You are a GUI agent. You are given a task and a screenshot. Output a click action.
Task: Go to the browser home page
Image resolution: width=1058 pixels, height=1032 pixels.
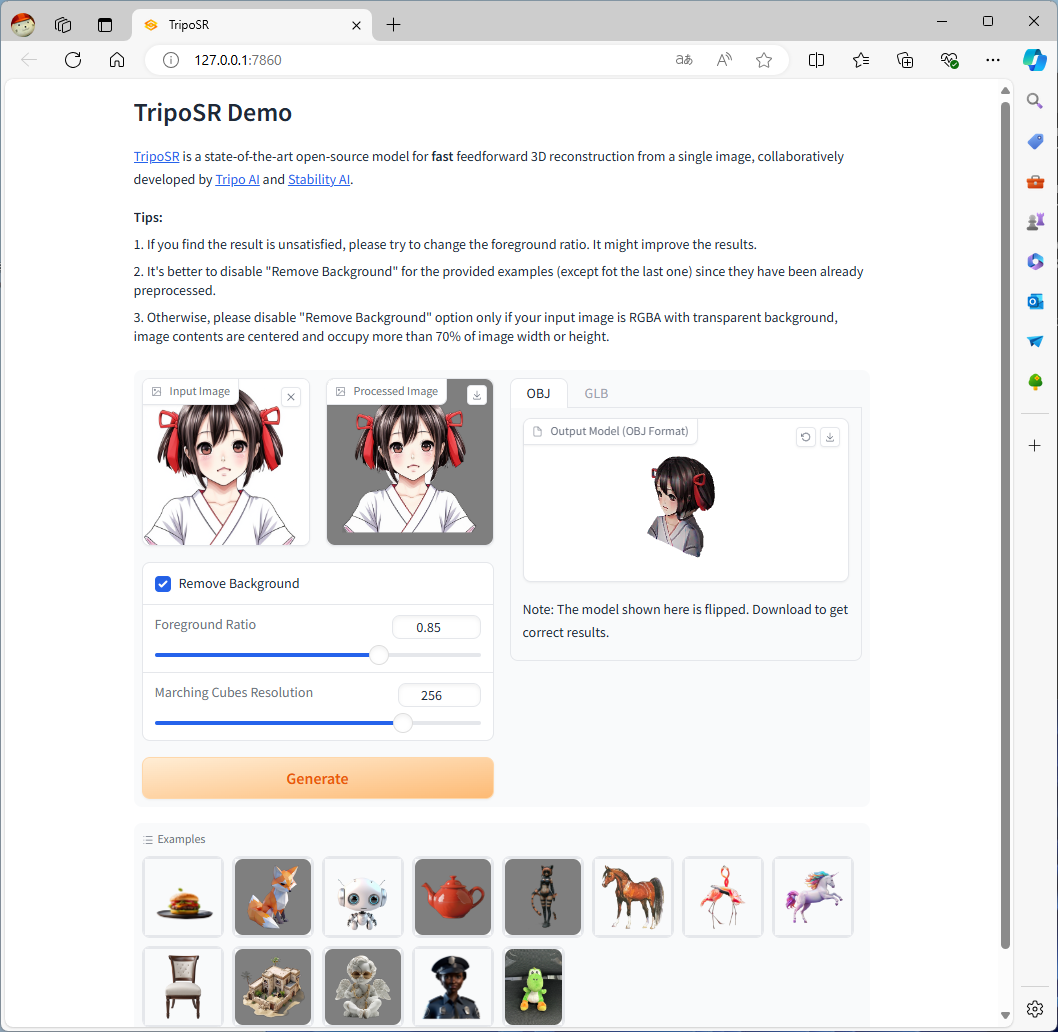pos(117,60)
